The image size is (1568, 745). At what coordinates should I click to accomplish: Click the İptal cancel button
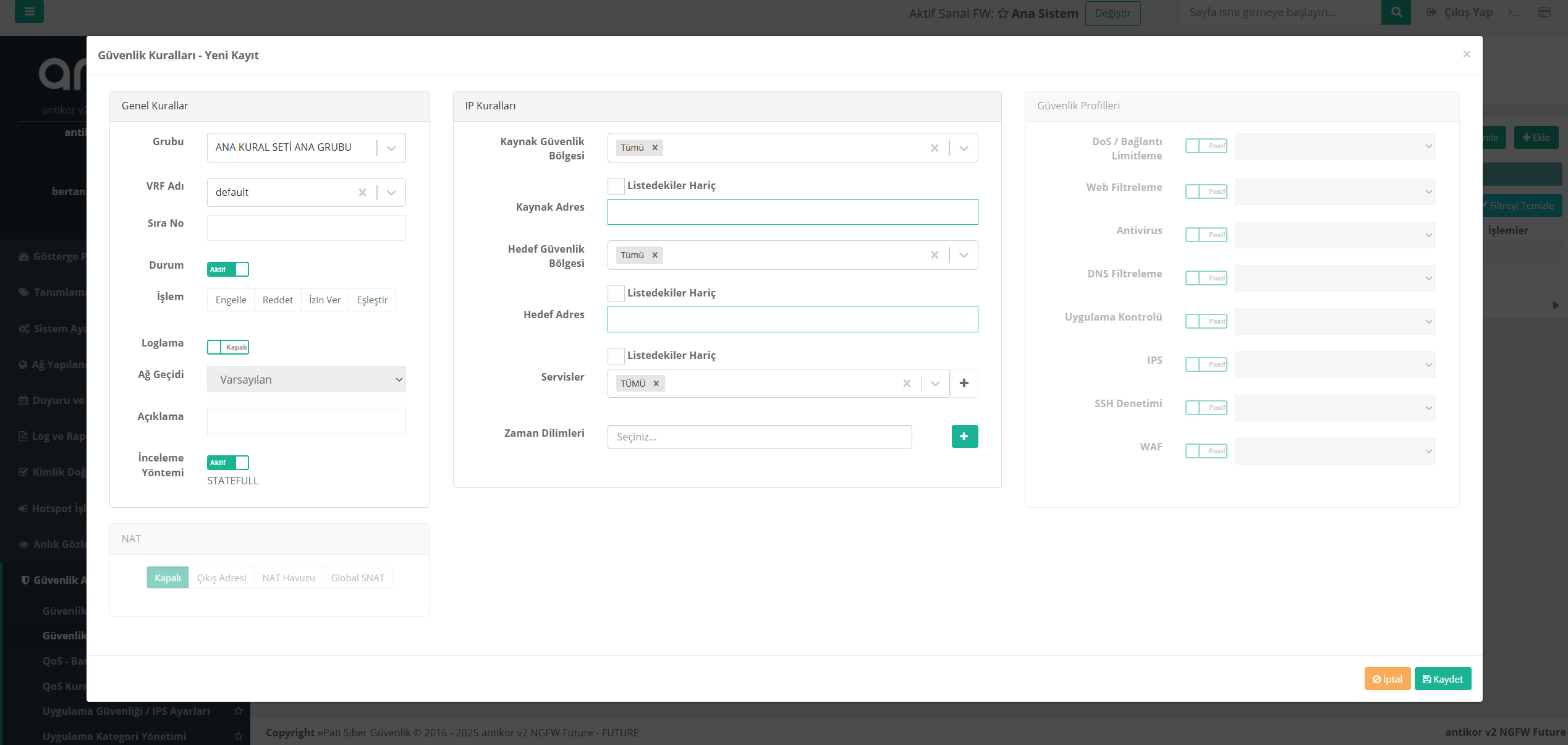tap(1387, 679)
